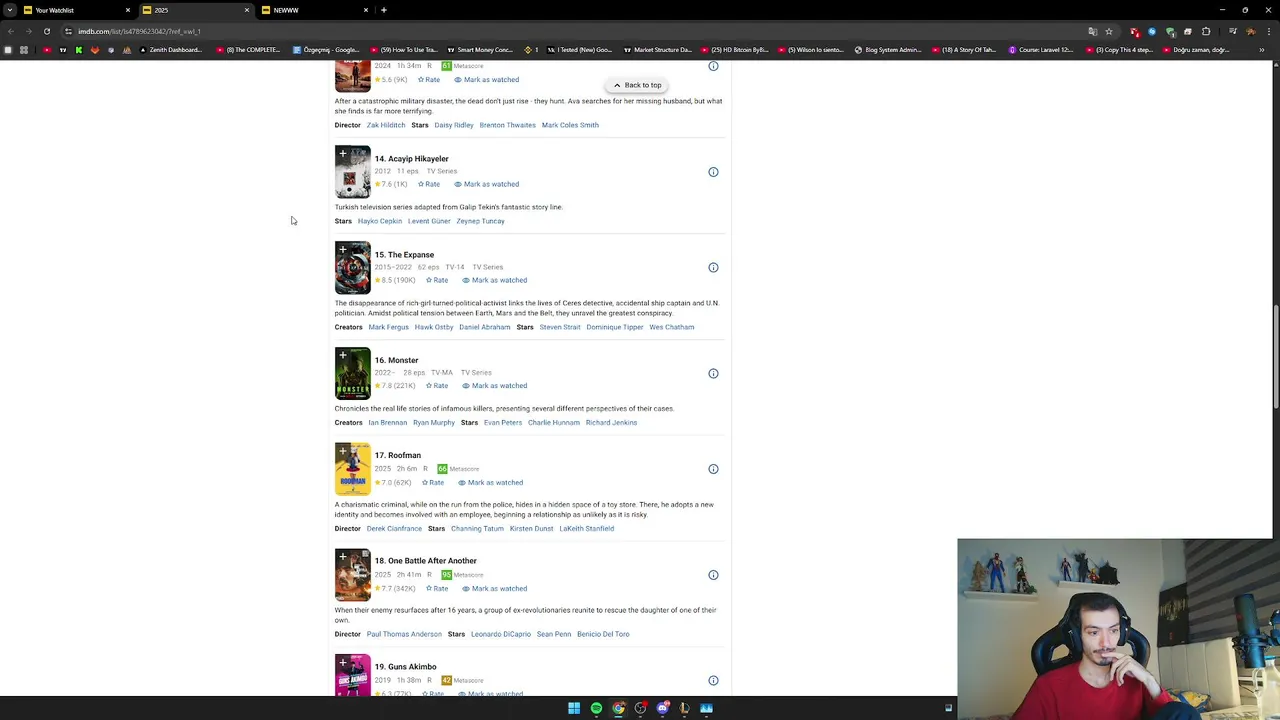
Task: Click the translate page icon in address bar
Action: click(x=1092, y=31)
